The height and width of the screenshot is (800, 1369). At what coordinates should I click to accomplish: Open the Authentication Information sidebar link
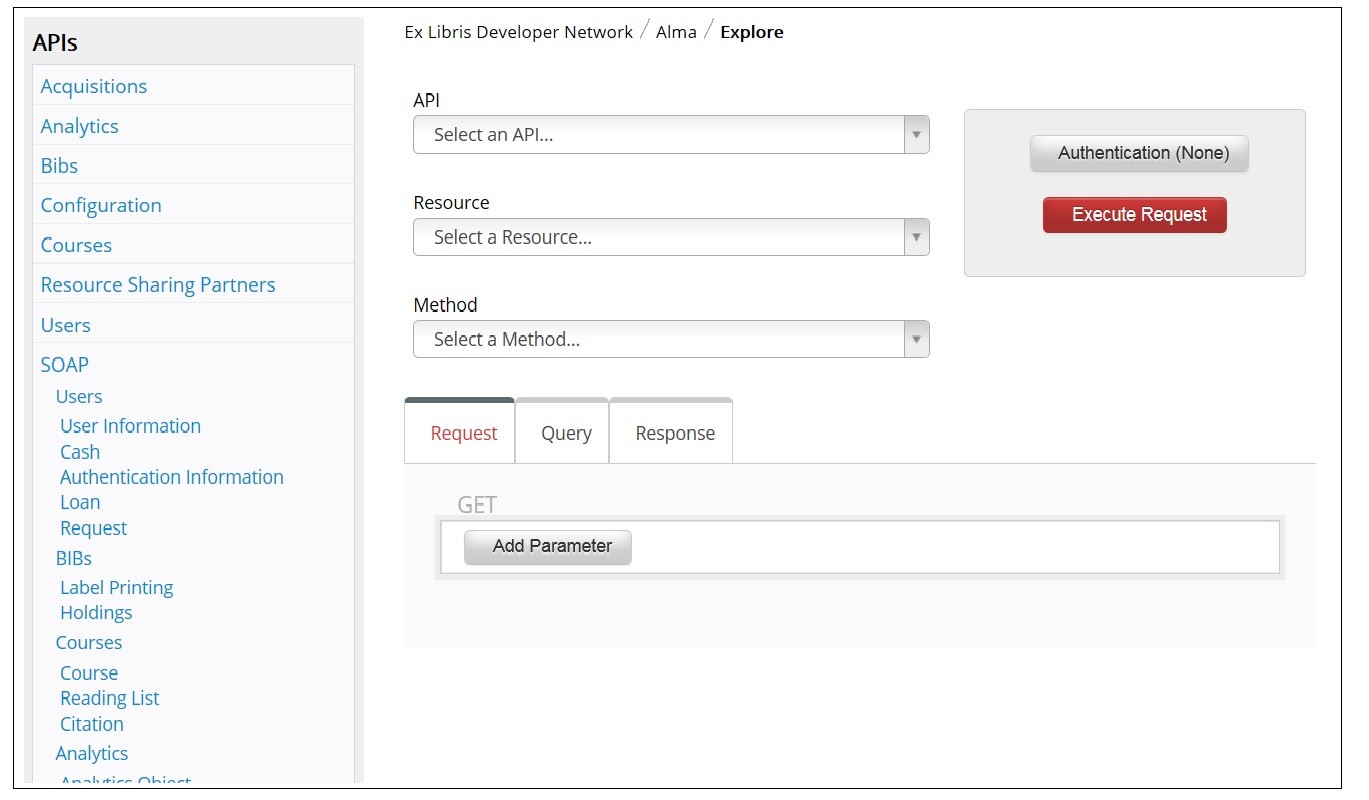[x=172, y=477]
